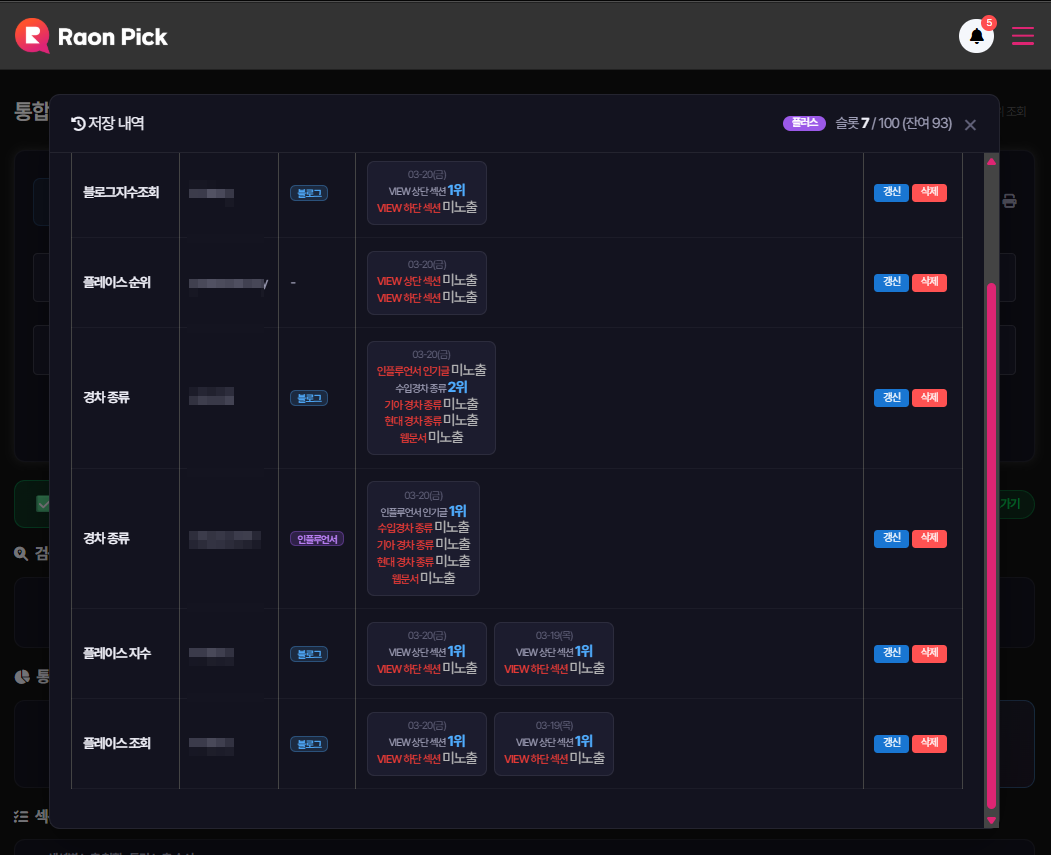This screenshot has height=855, width=1051.
Task: Close the 저장 내역 dialog
Action: (x=970, y=125)
